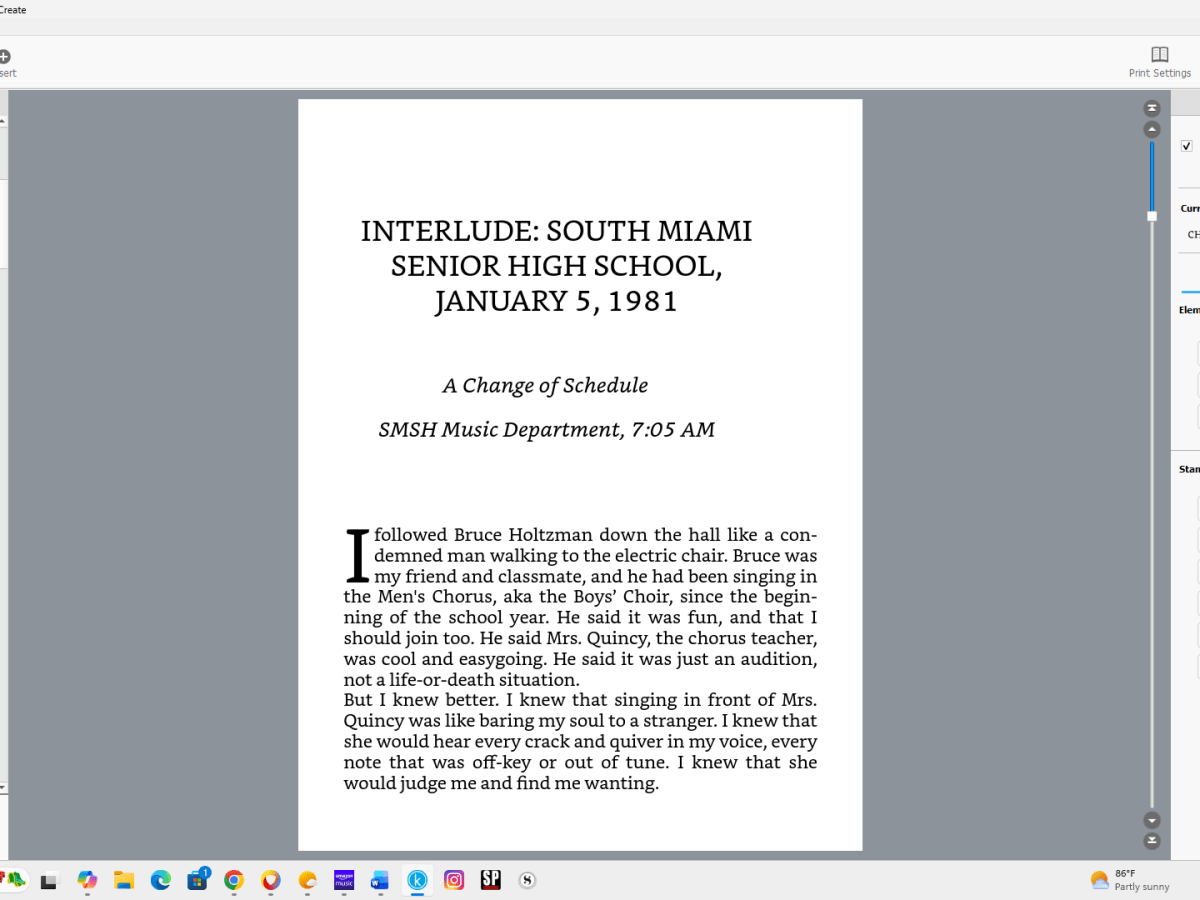Image resolution: width=1200 pixels, height=900 pixels.
Task: Open Instagram from the taskbar
Action: tap(454, 880)
